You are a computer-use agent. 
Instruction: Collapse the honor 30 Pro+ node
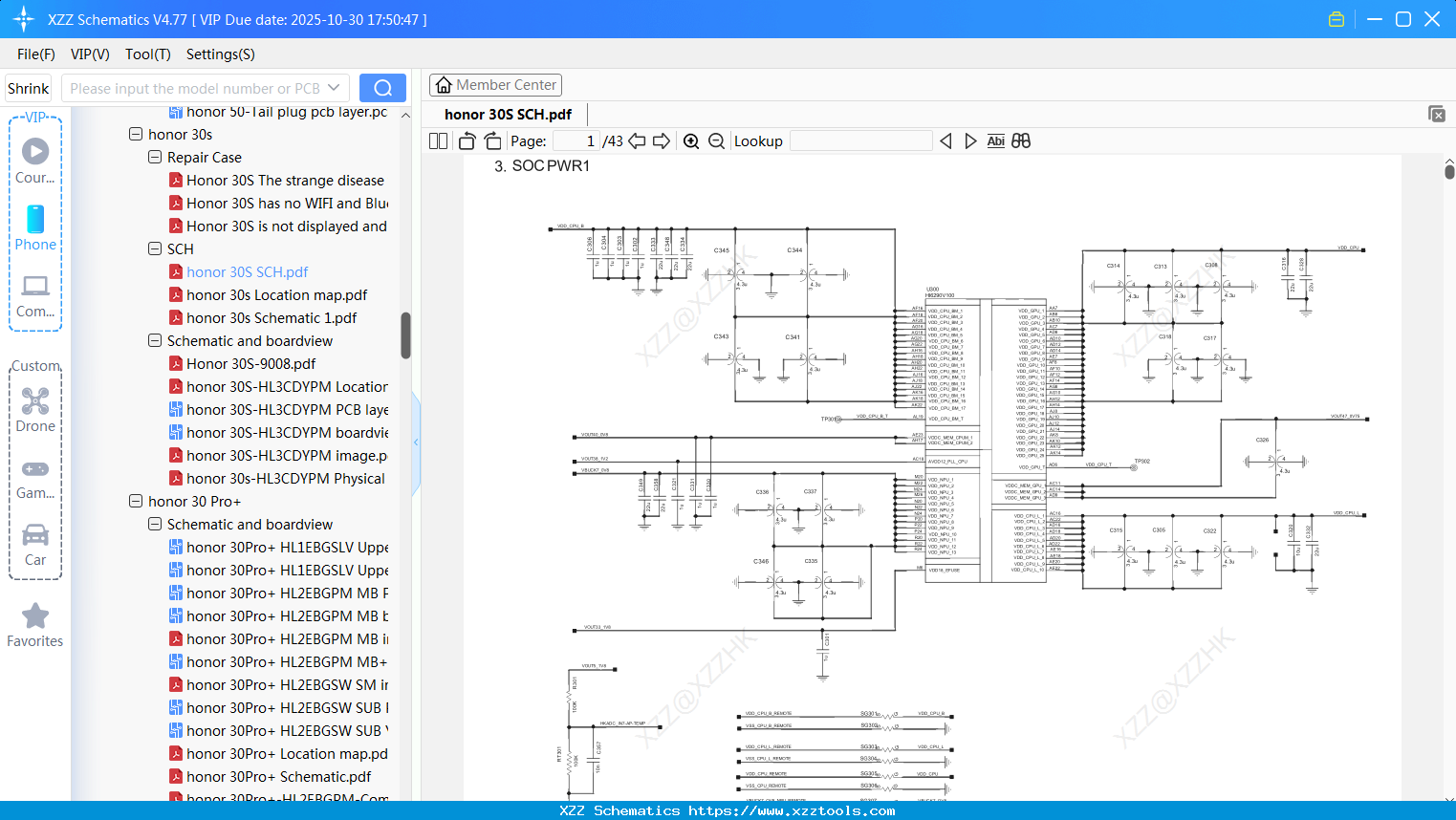pyautogui.click(x=136, y=502)
